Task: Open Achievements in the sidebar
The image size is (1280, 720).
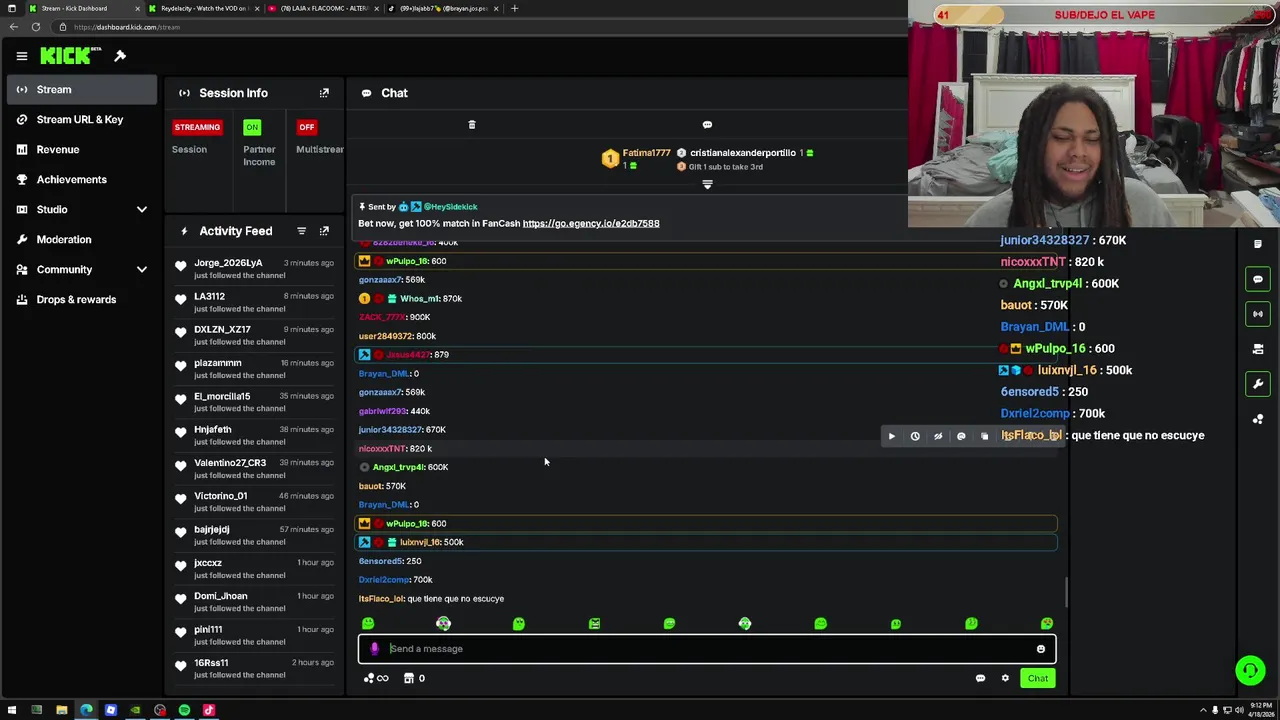Action: pyautogui.click(x=71, y=180)
